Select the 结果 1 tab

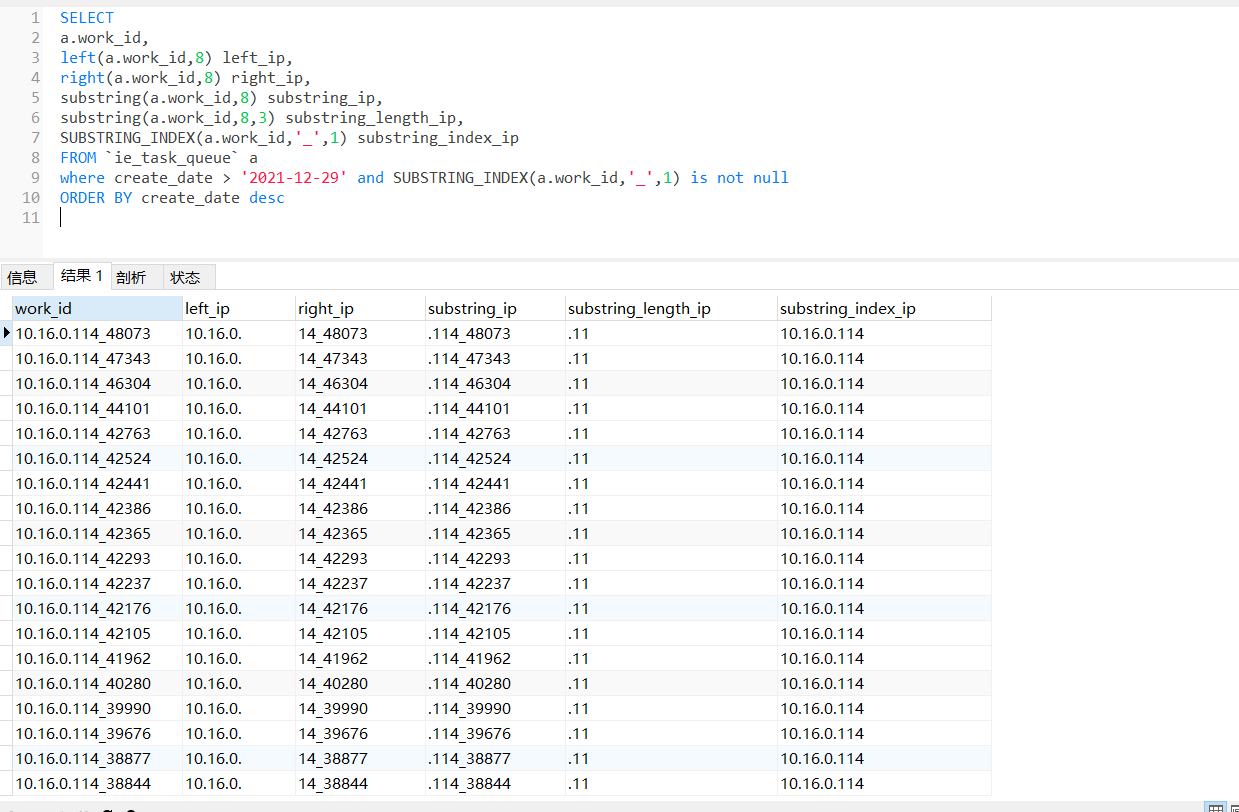(x=82, y=276)
